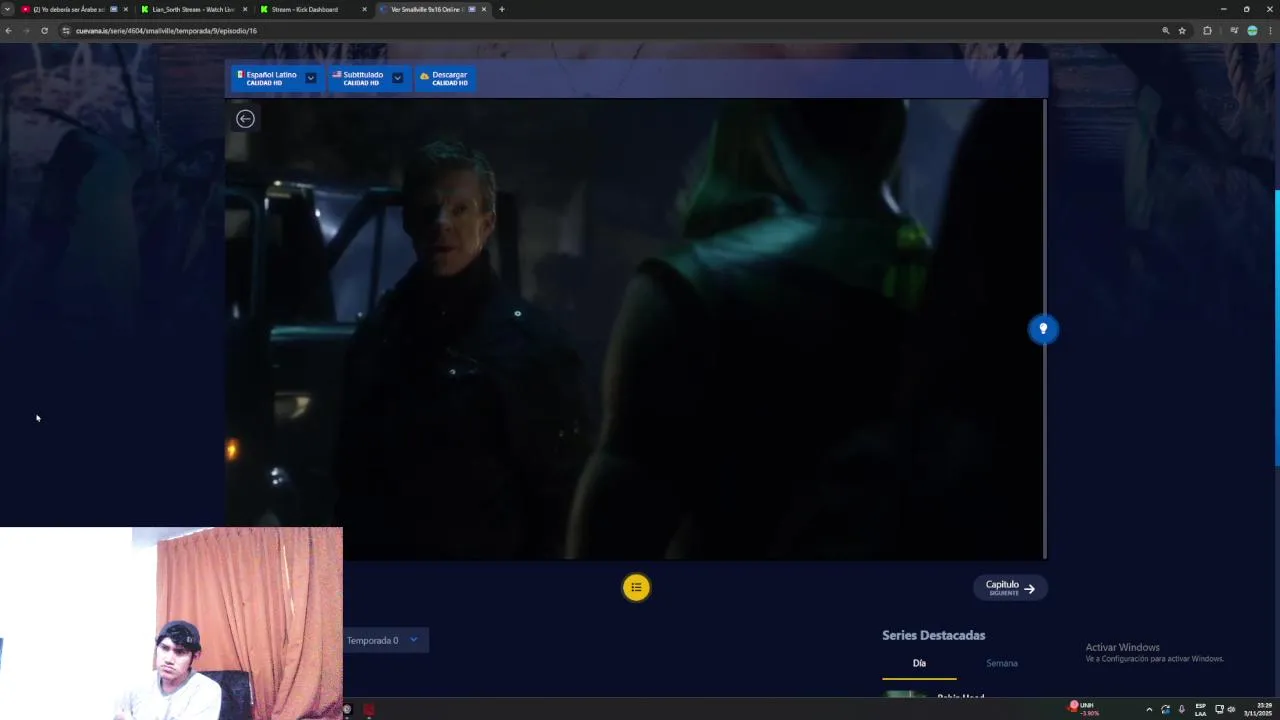Expand the Subtitulado server dropdown arrow

click(397, 78)
